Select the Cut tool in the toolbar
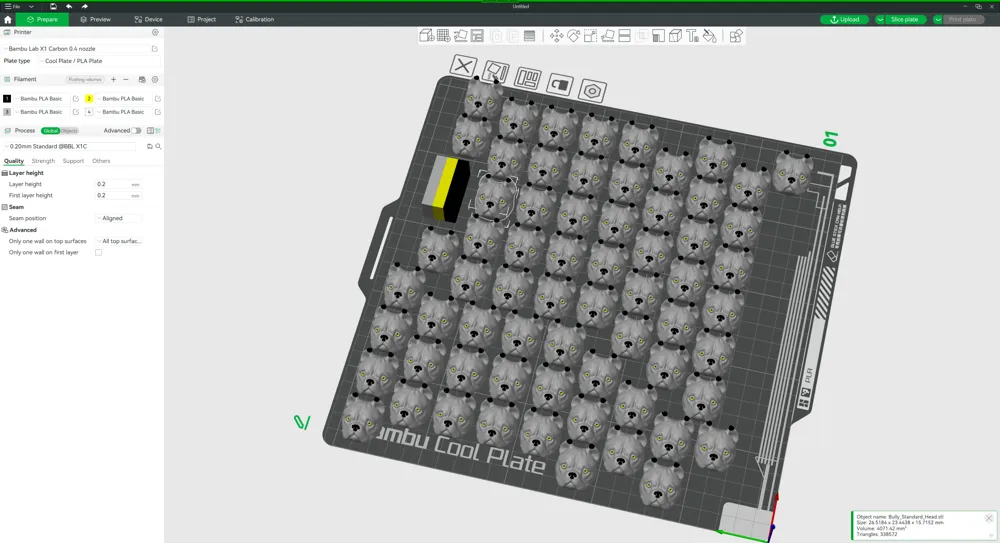The width and height of the screenshot is (1000, 543). [624, 36]
